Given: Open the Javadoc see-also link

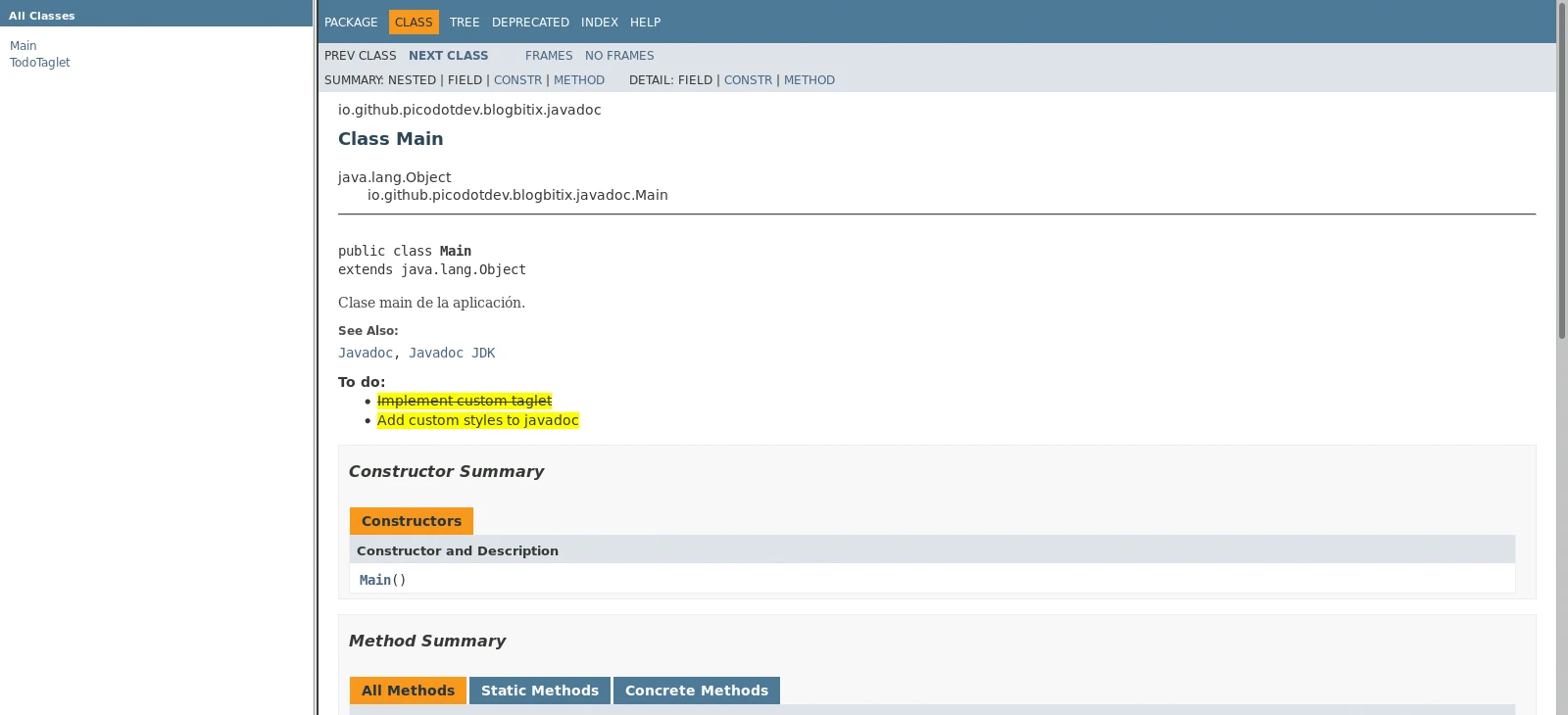Looking at the screenshot, I should click(366, 353).
